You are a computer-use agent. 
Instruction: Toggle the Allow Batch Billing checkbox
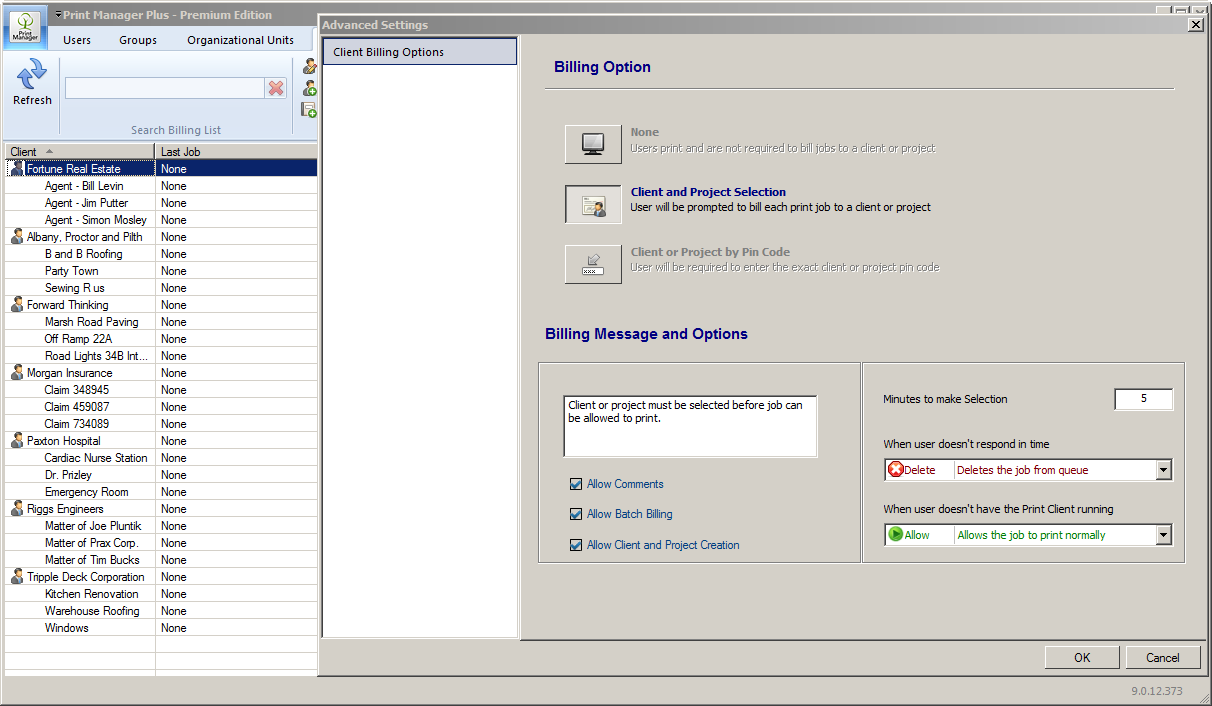(x=576, y=514)
